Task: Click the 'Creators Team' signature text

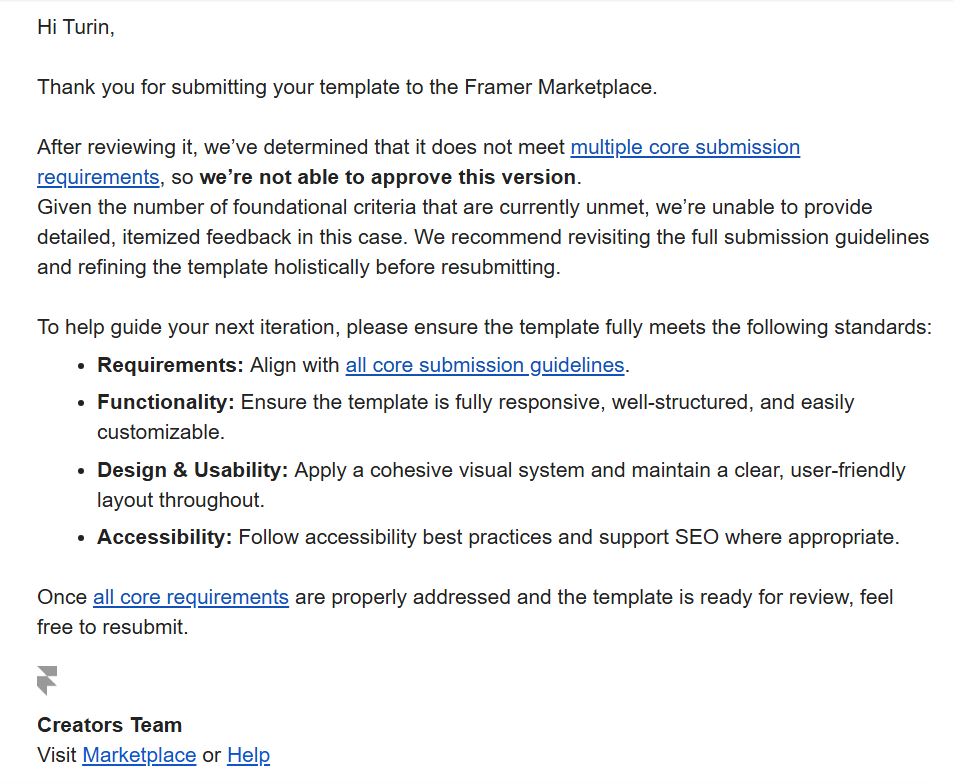Action: [110, 725]
